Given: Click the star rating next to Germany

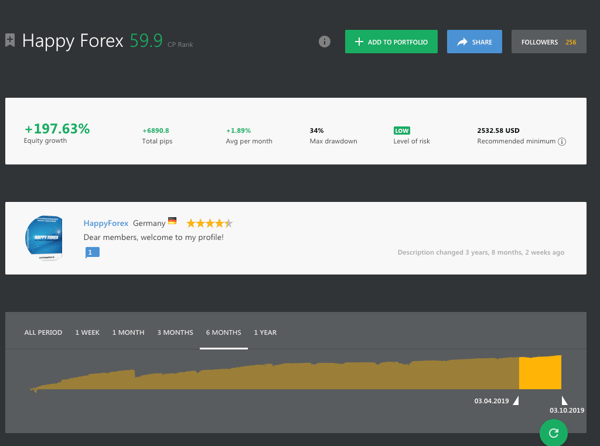Looking at the screenshot, I should [x=209, y=223].
